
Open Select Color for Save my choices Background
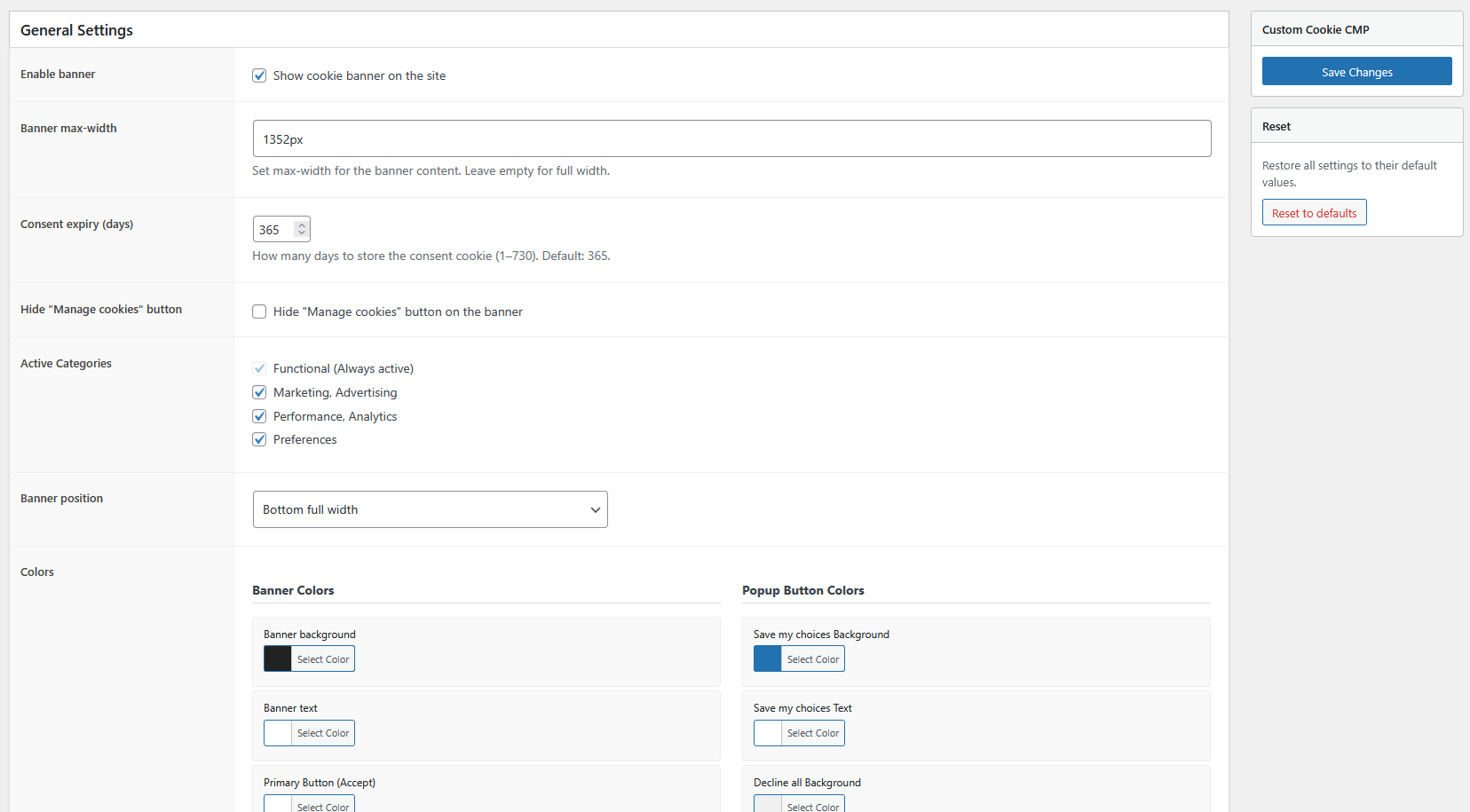tap(812, 658)
